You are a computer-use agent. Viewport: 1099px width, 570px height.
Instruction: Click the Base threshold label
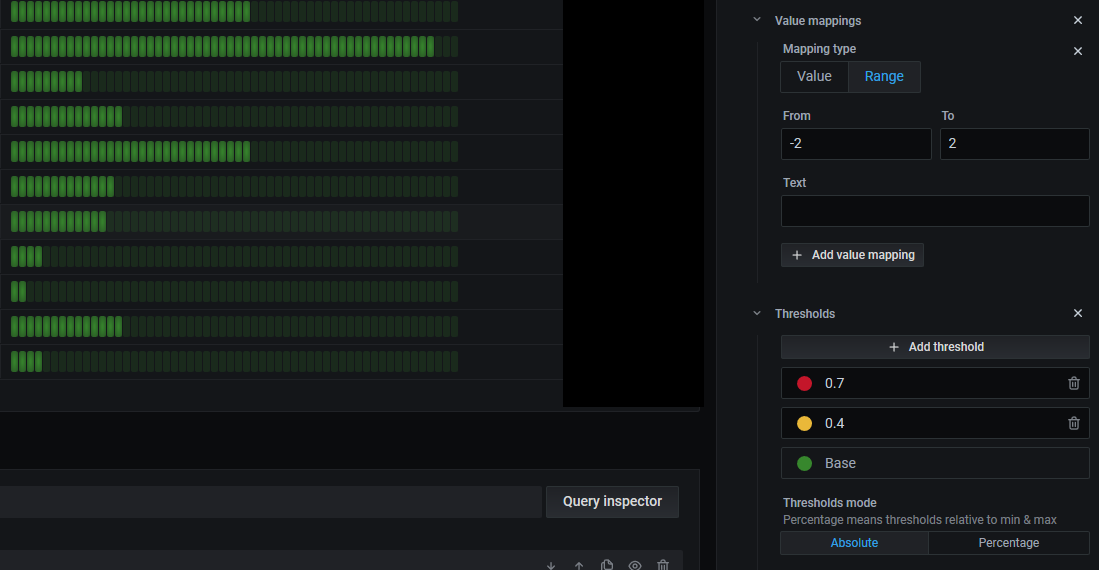pos(840,463)
